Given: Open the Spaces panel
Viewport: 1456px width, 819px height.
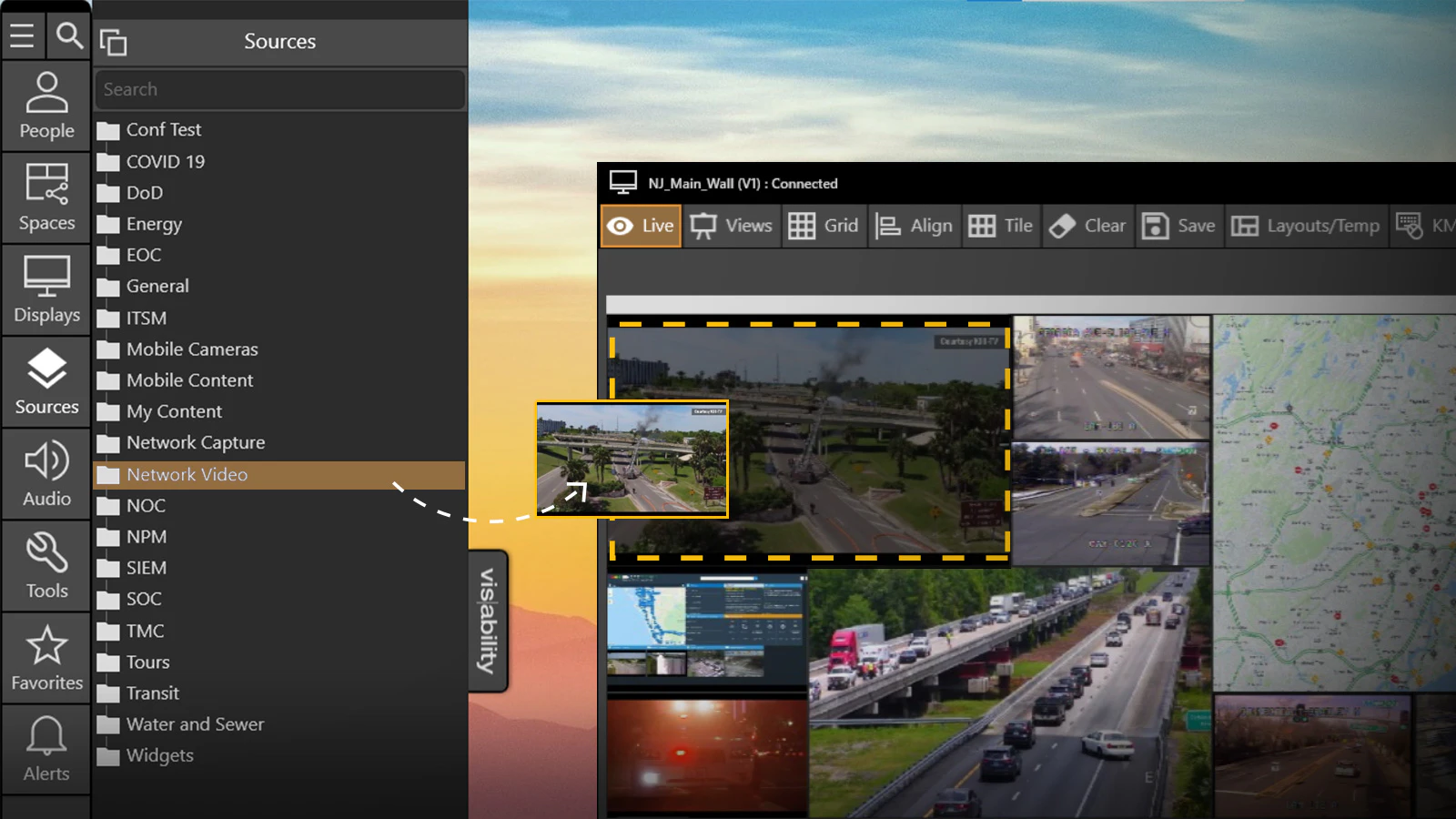Looking at the screenshot, I should click(45, 196).
